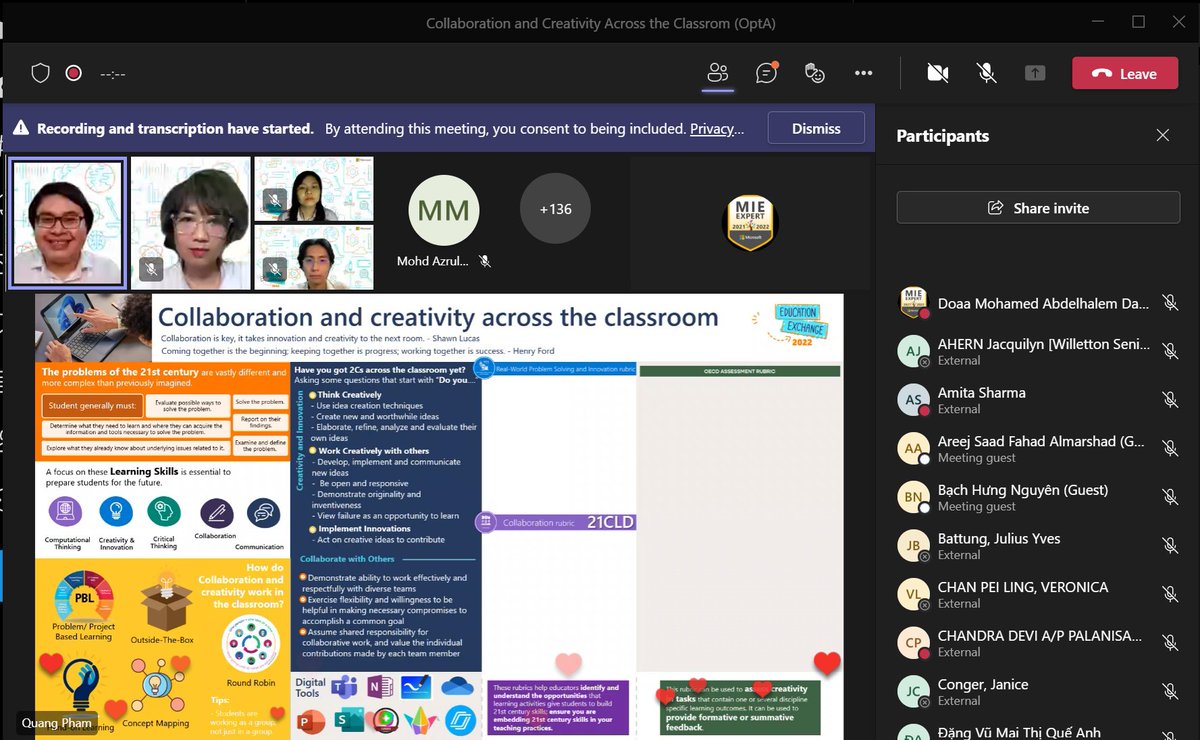Click the PowerPoint icon in Digital Tools
1200x740 pixels.
[x=312, y=720]
